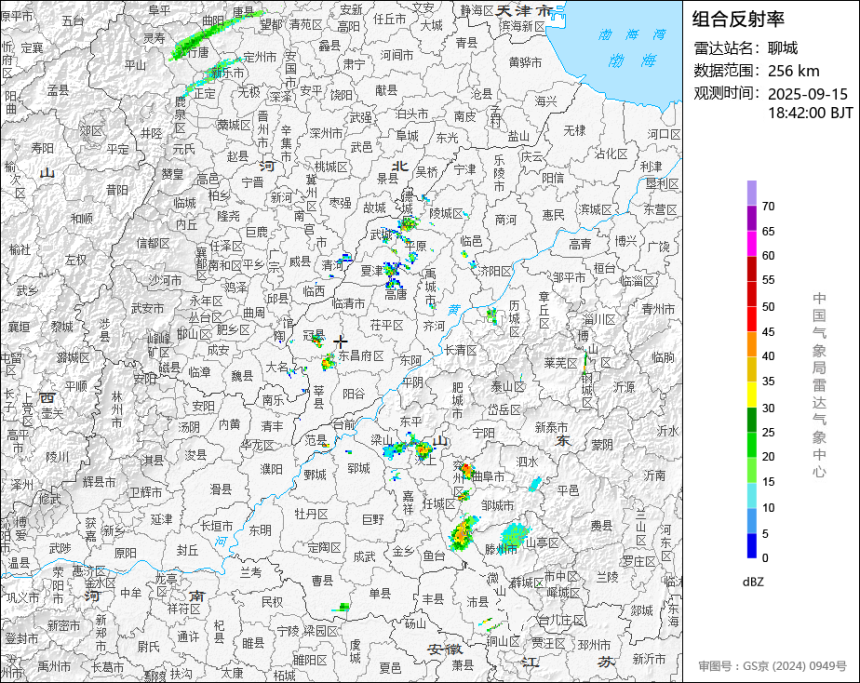Viewport: 860px width, 683px height.
Task: Click the 数据范围 256 km line
Action: click(x=756, y=71)
